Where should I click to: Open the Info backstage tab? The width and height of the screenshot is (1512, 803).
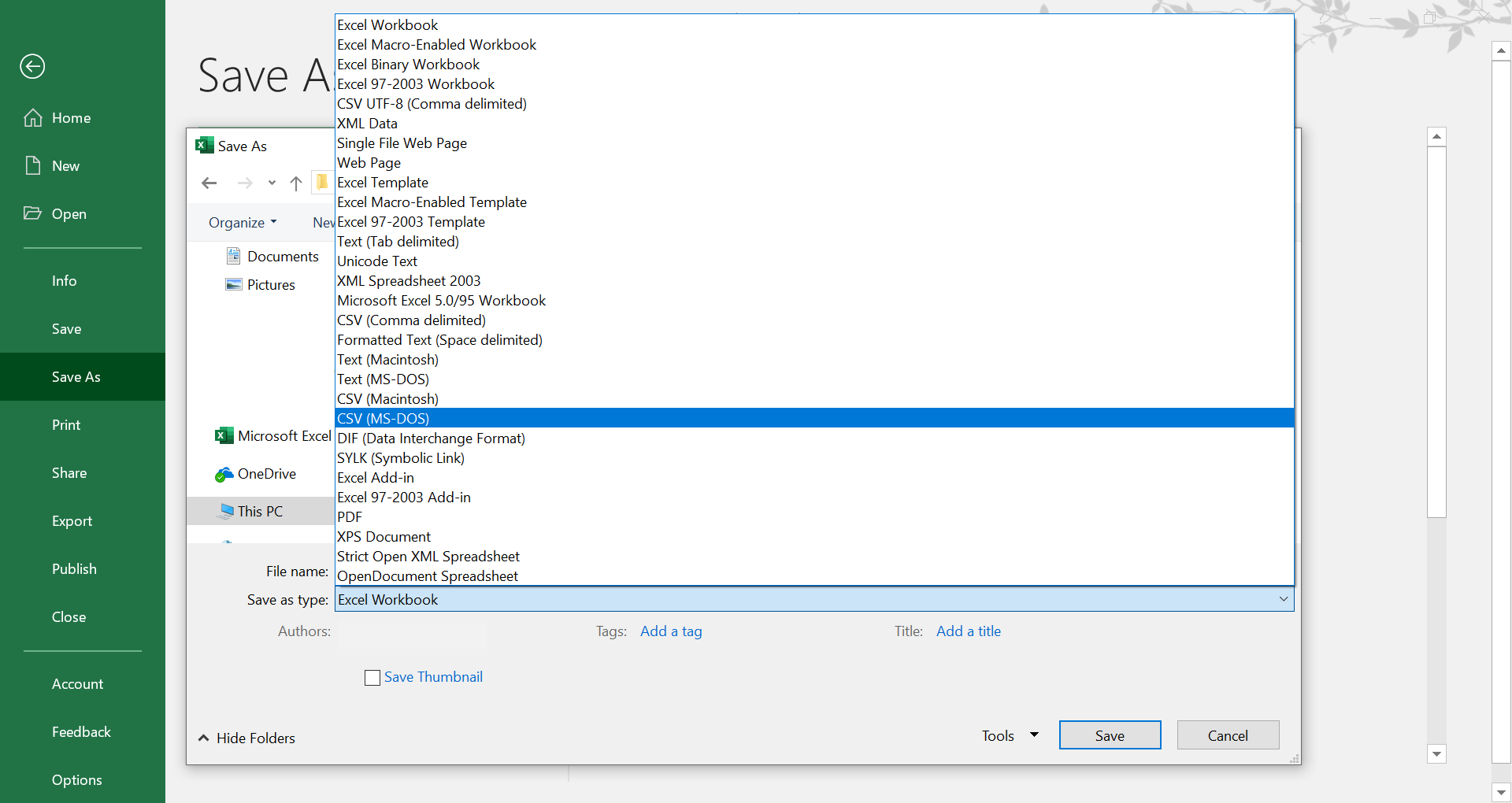click(83, 281)
